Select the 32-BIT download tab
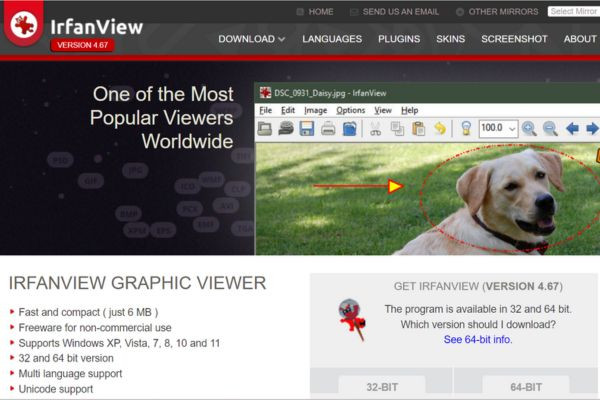 382,387
